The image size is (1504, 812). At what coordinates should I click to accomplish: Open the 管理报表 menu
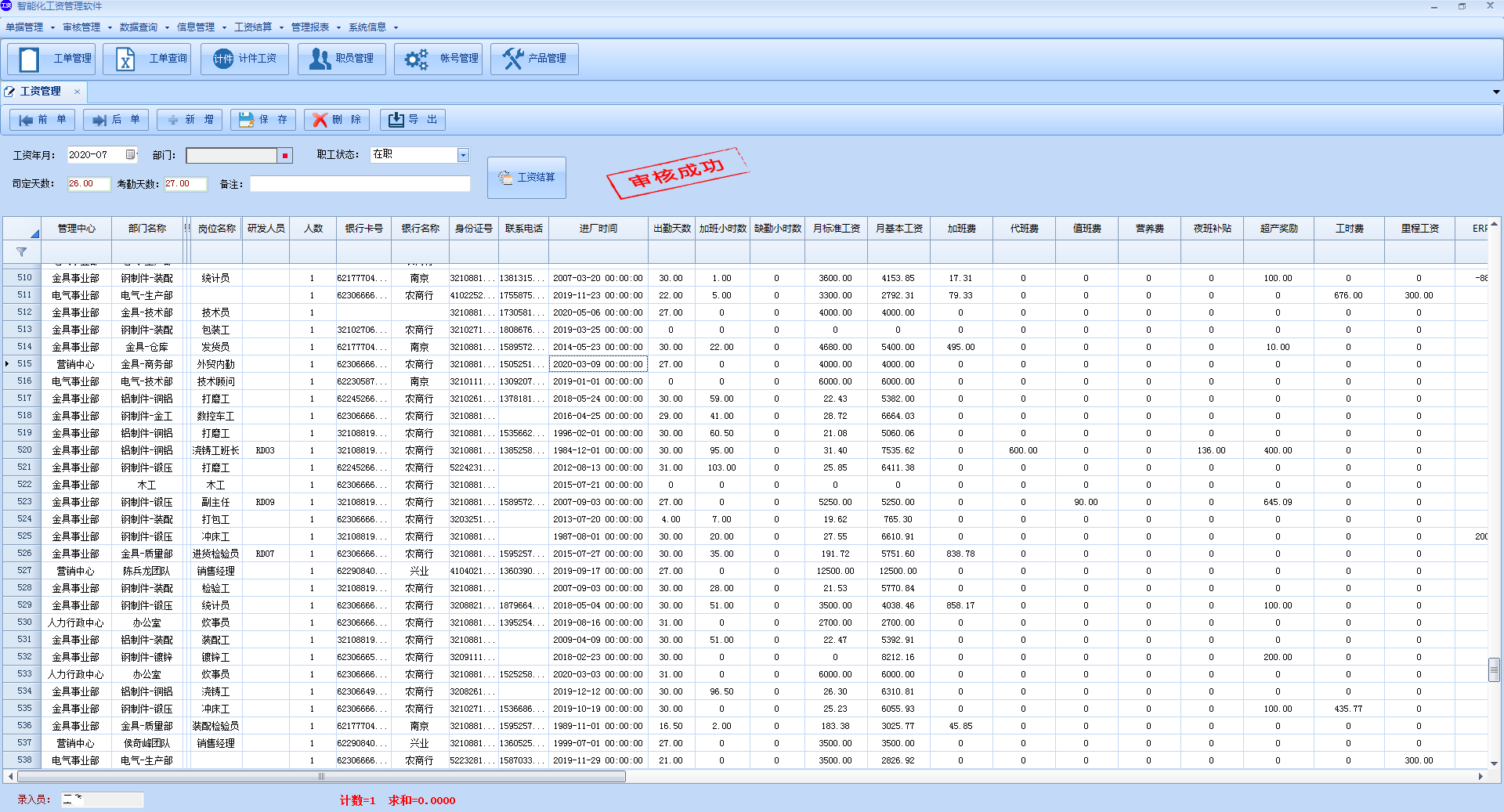tap(311, 27)
